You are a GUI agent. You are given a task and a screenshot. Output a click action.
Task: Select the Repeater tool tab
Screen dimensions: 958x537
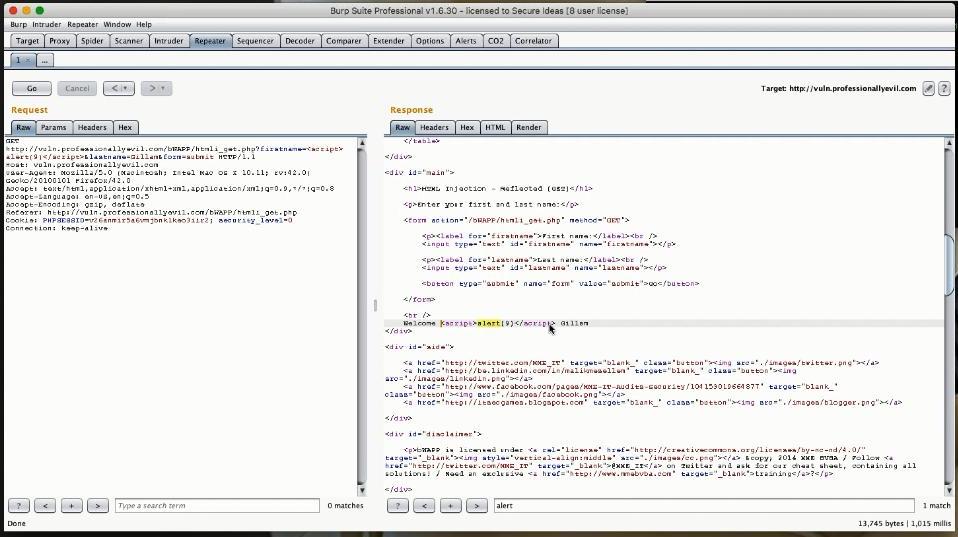click(x=210, y=41)
